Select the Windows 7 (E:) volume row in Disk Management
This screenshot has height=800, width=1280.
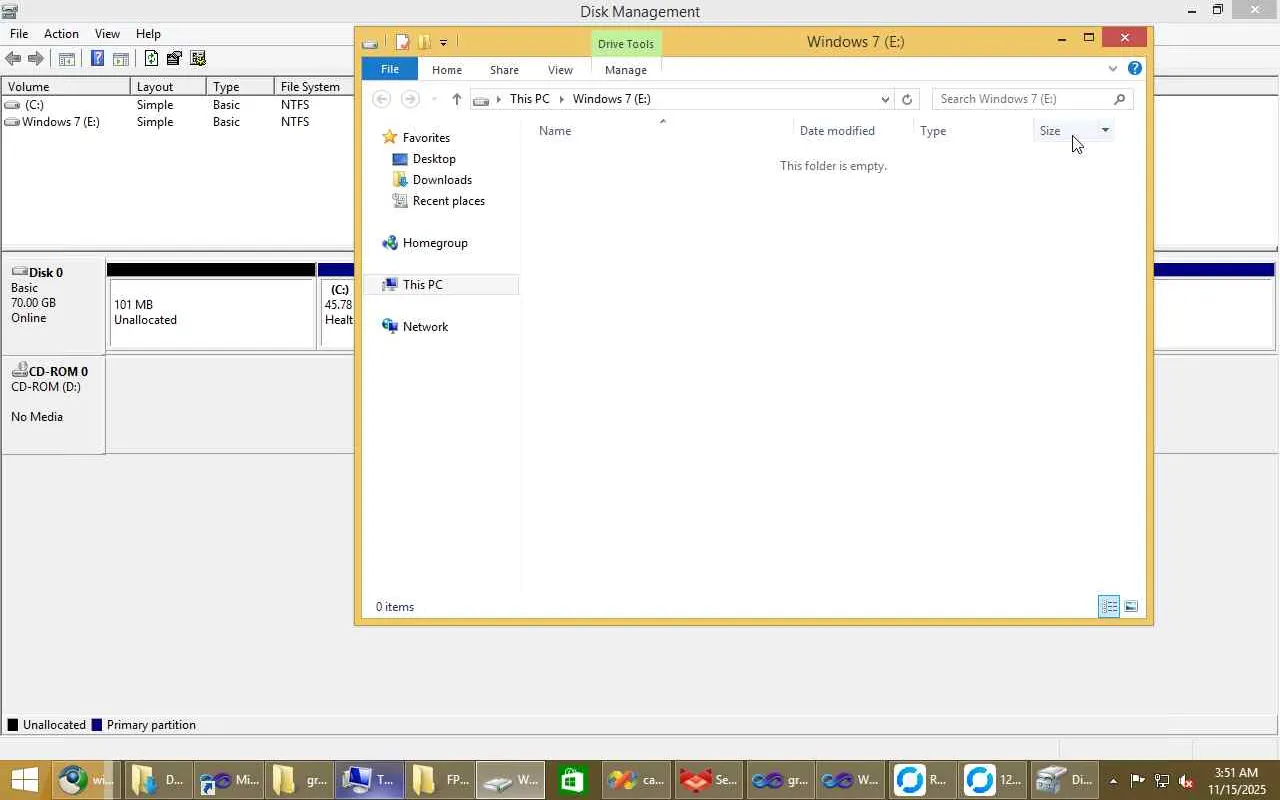click(177, 122)
